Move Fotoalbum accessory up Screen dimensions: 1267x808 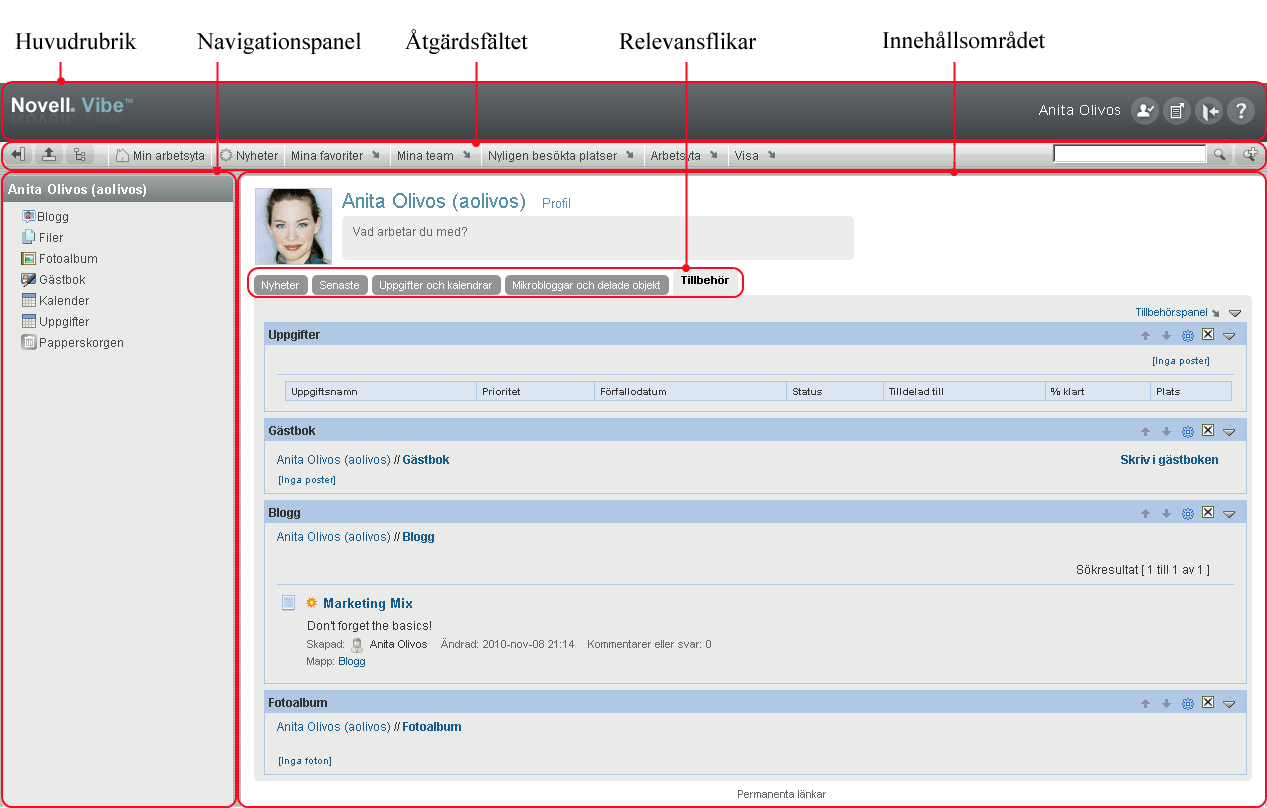(1146, 704)
